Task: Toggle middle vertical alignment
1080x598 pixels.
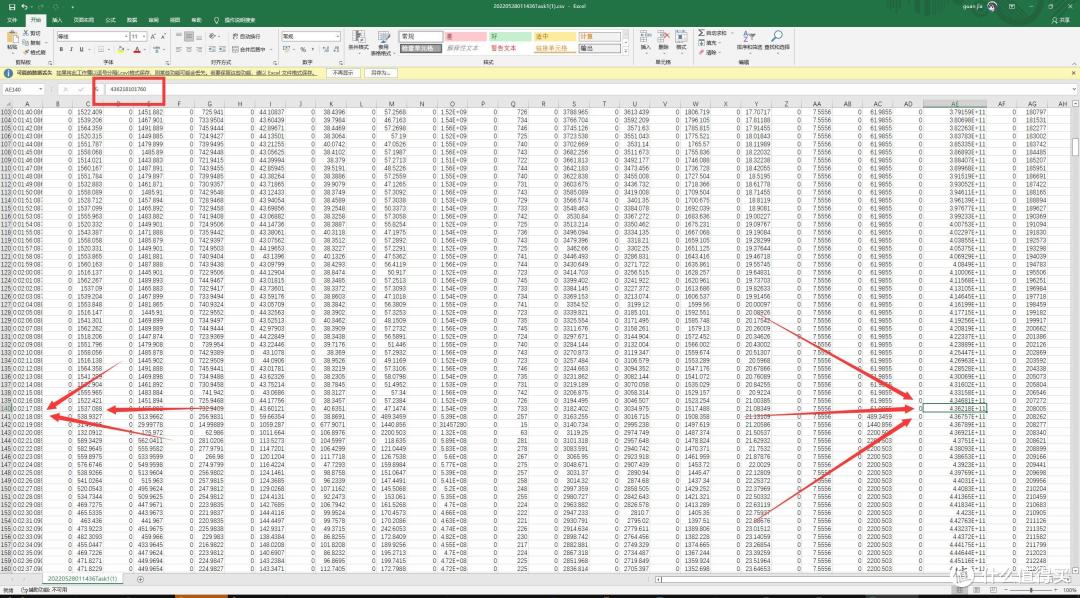Action: tap(189, 36)
